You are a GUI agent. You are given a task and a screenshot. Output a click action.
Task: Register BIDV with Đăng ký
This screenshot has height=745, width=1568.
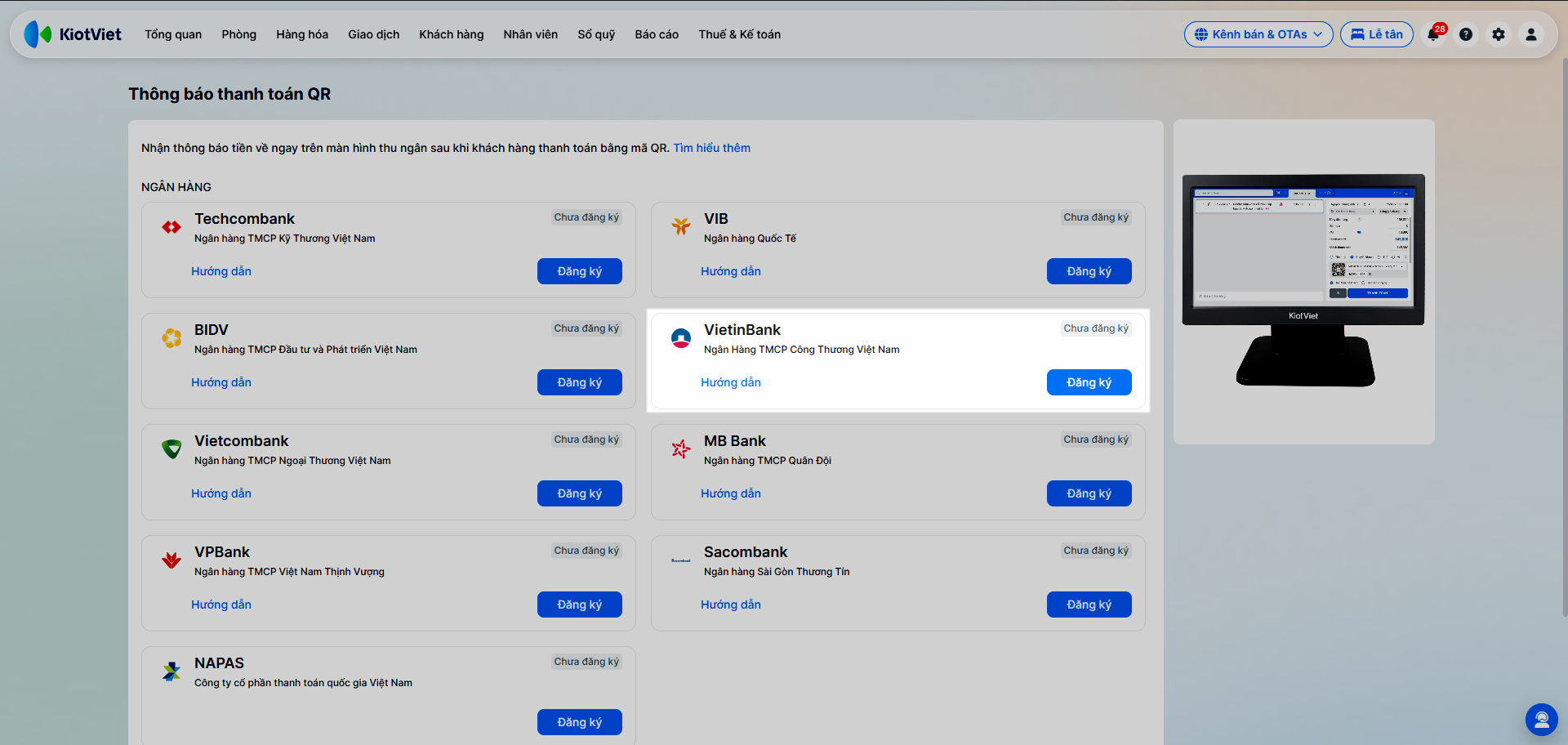[580, 382]
